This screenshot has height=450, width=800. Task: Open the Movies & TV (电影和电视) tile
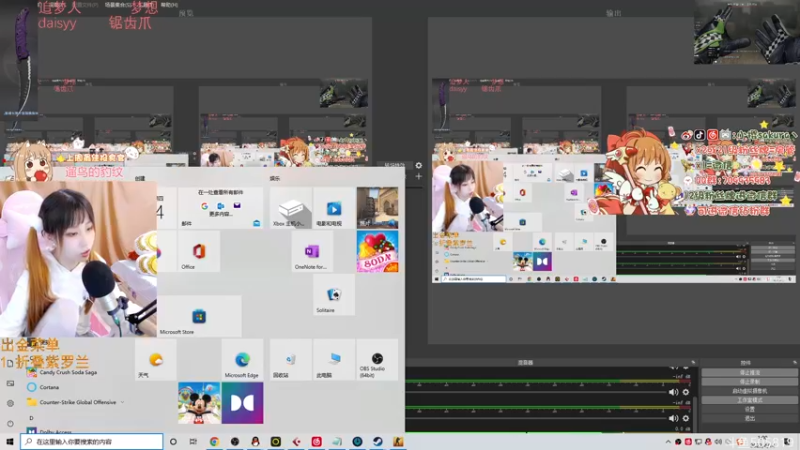[334, 208]
